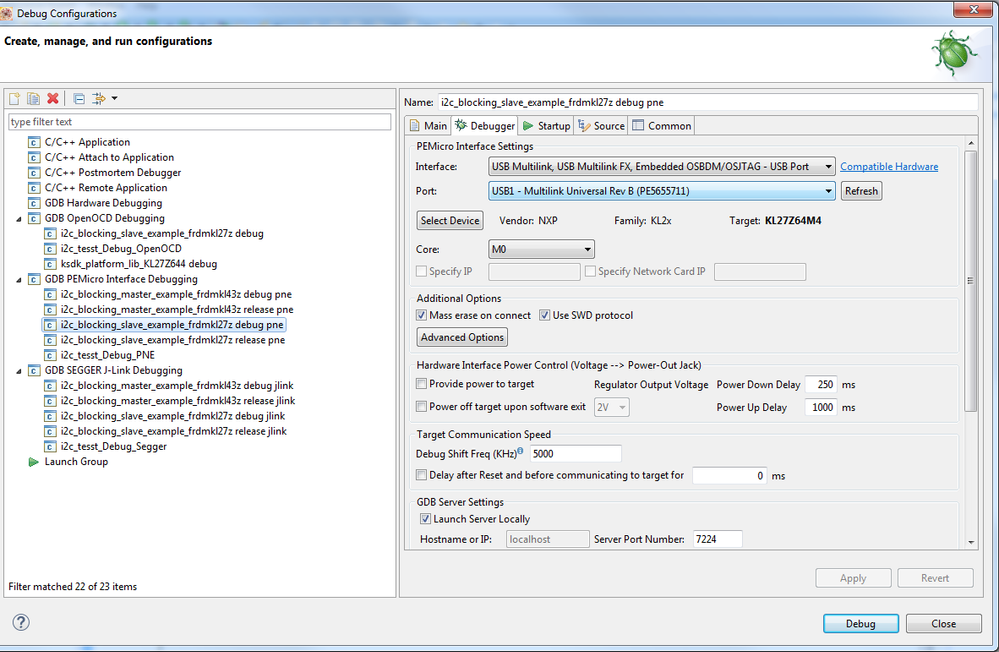Enable Provide power to target
Screen dimensions: 999x652
pyautogui.click(x=421, y=384)
